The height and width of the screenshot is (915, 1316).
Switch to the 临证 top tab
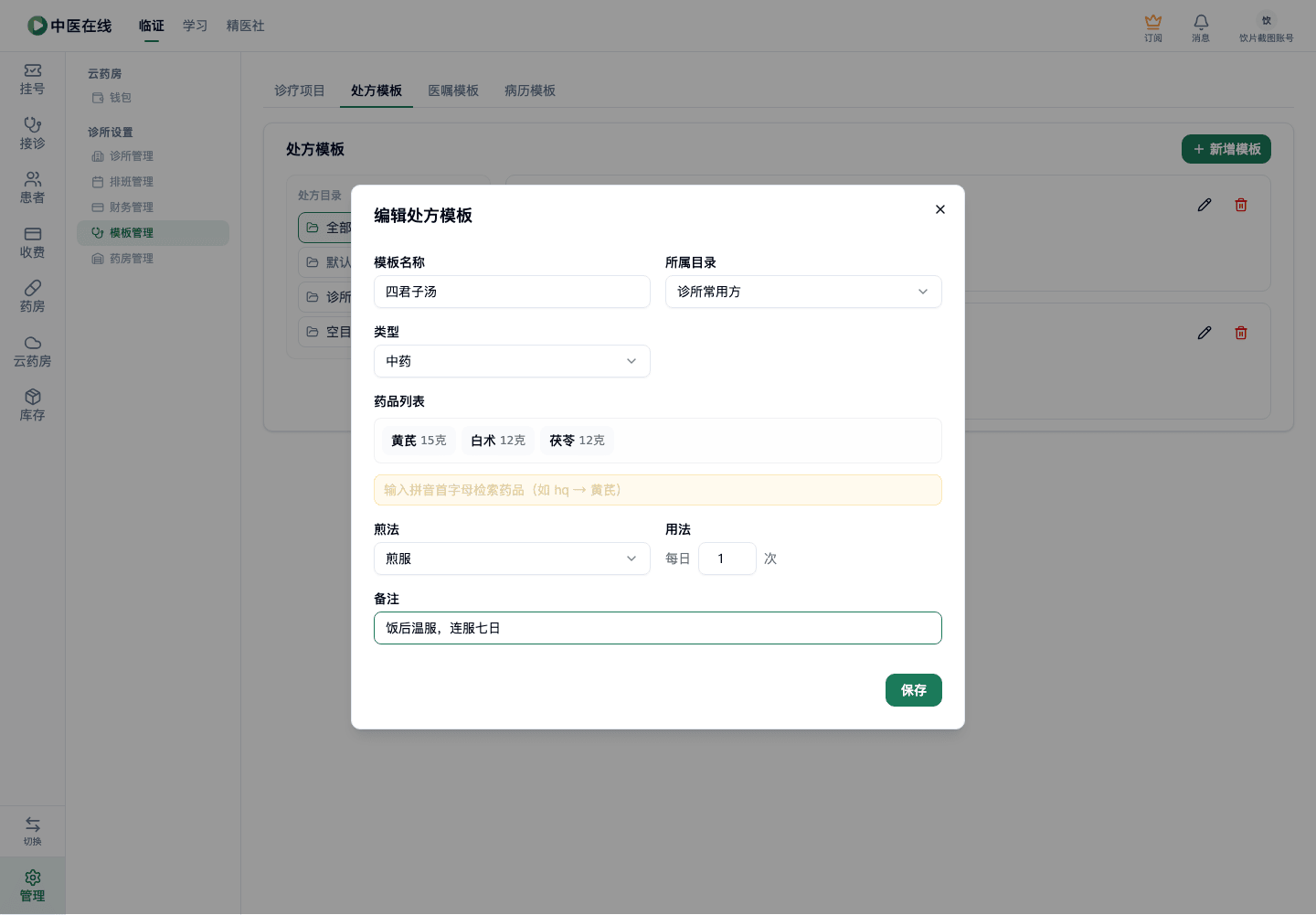point(152,26)
